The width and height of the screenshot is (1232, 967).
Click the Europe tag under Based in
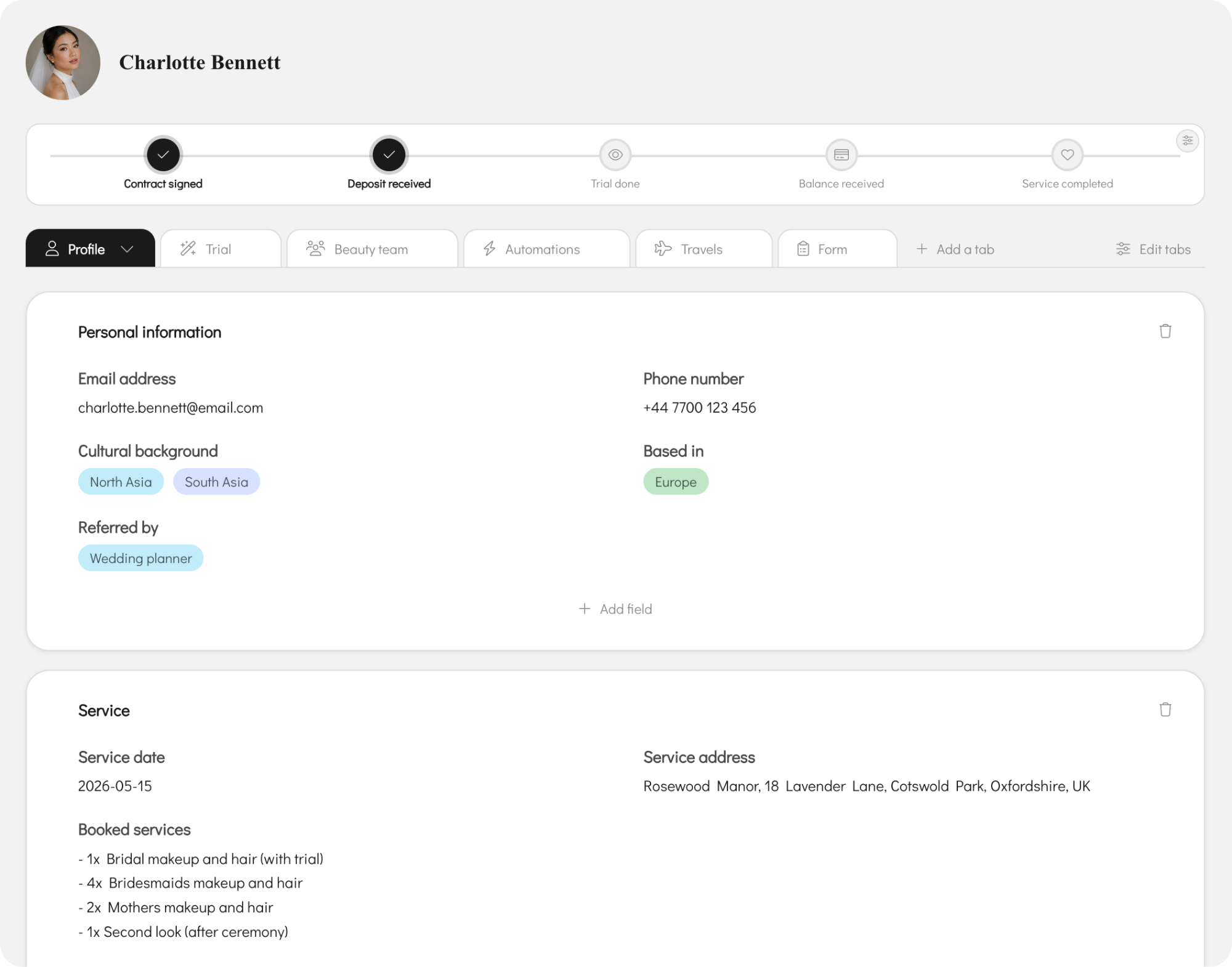click(676, 482)
